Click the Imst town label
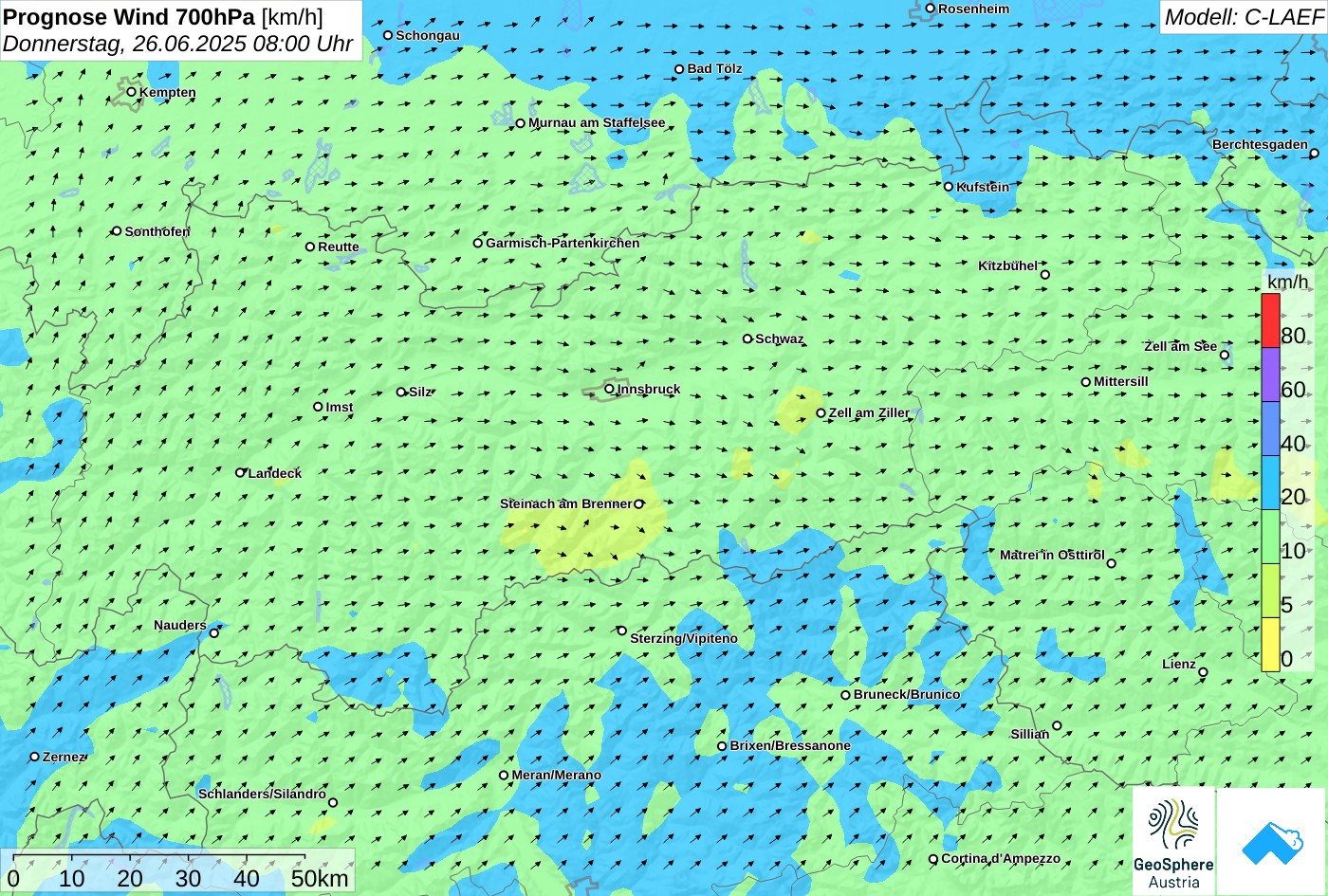This screenshot has width=1328, height=896. coord(340,407)
